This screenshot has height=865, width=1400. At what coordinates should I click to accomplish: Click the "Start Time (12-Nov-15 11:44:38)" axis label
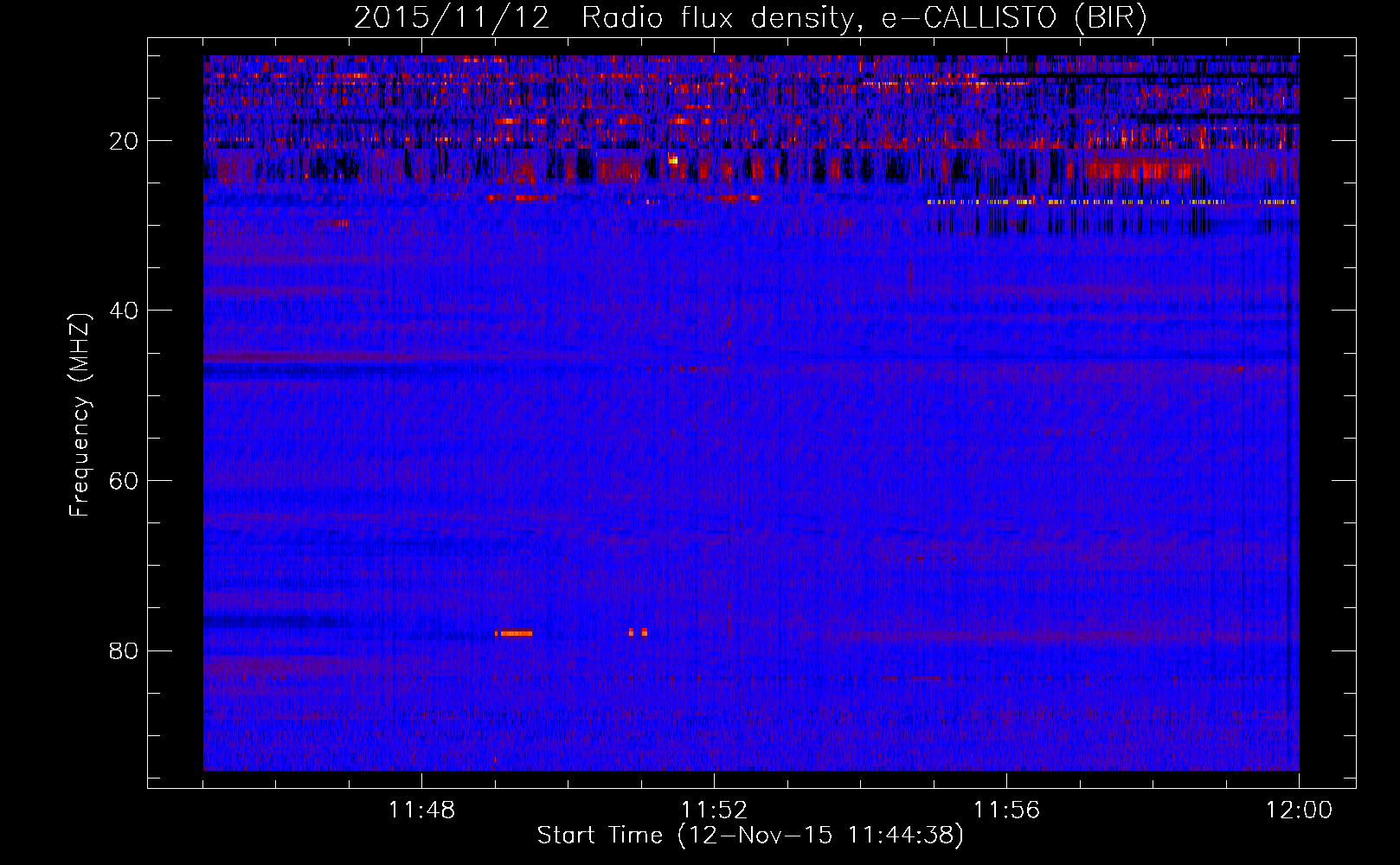coord(750,836)
